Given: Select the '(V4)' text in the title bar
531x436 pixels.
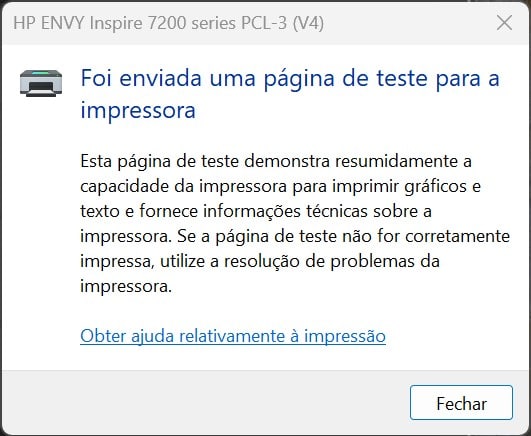Looking at the screenshot, I should coord(308,23).
